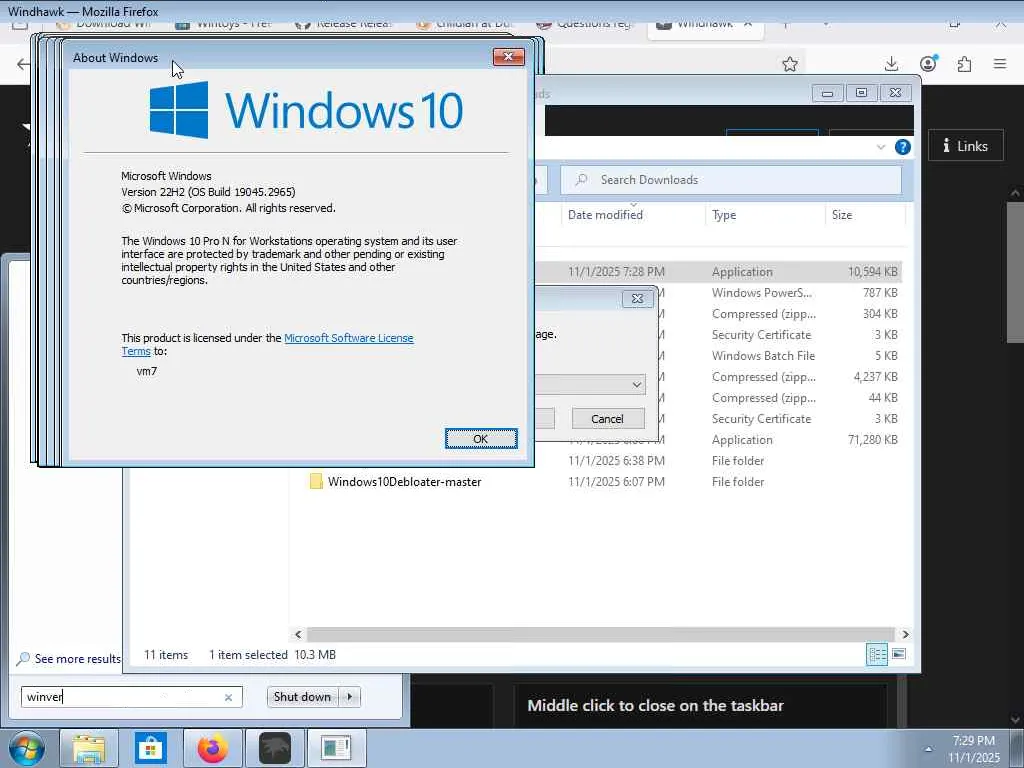1024x768 pixels.
Task: Select the Windows PowerS... file row
Action: 780,293
